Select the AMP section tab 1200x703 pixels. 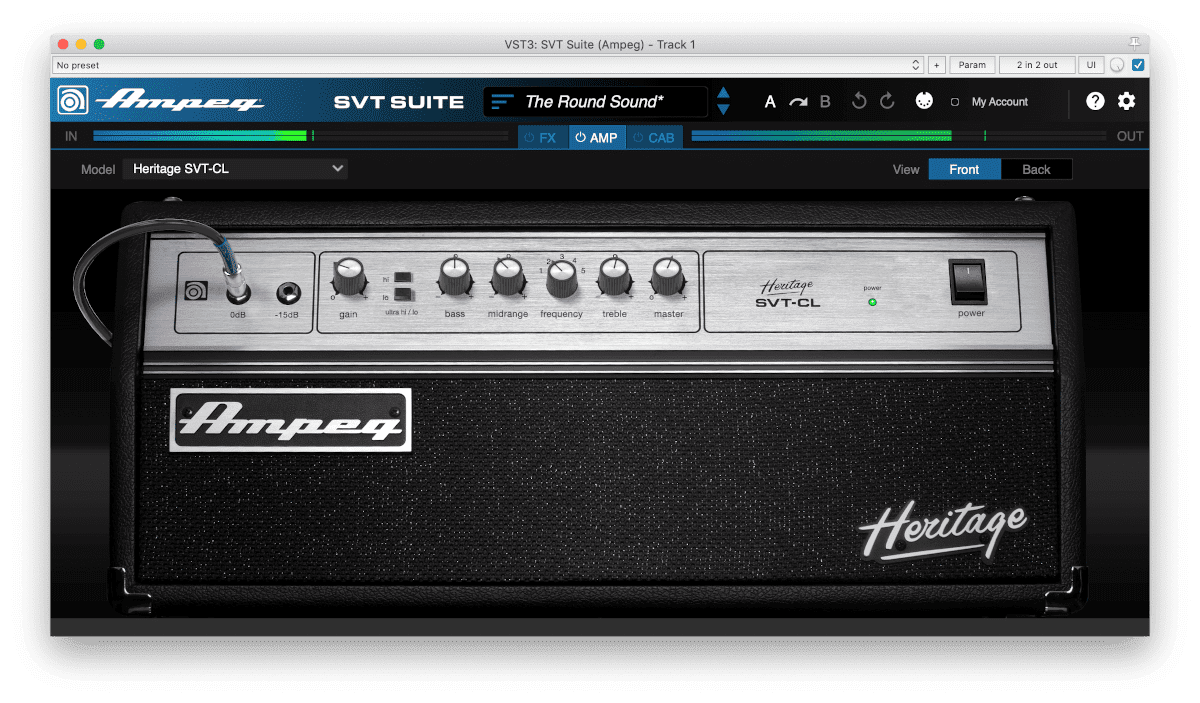[597, 137]
